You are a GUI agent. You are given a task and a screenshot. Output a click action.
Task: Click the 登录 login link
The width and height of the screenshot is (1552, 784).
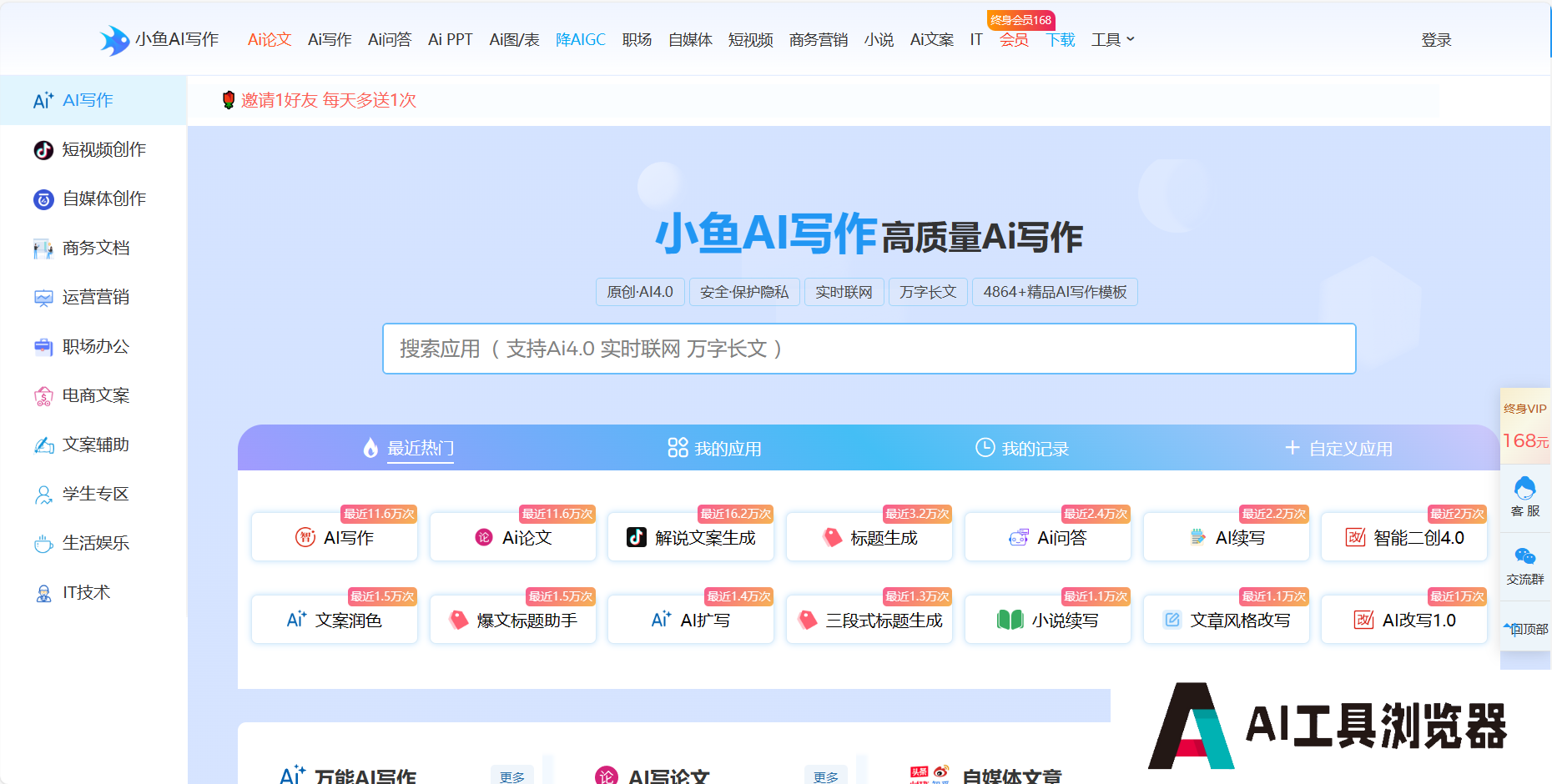(1436, 40)
